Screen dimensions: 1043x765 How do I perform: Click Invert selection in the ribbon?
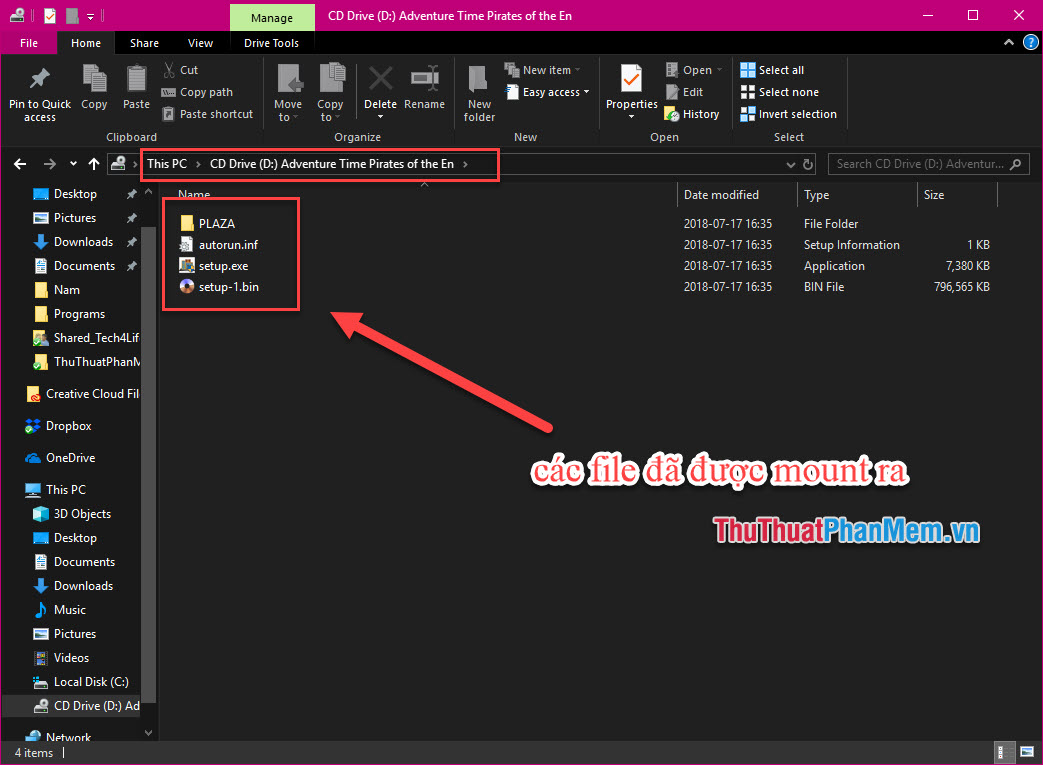[x=788, y=113]
